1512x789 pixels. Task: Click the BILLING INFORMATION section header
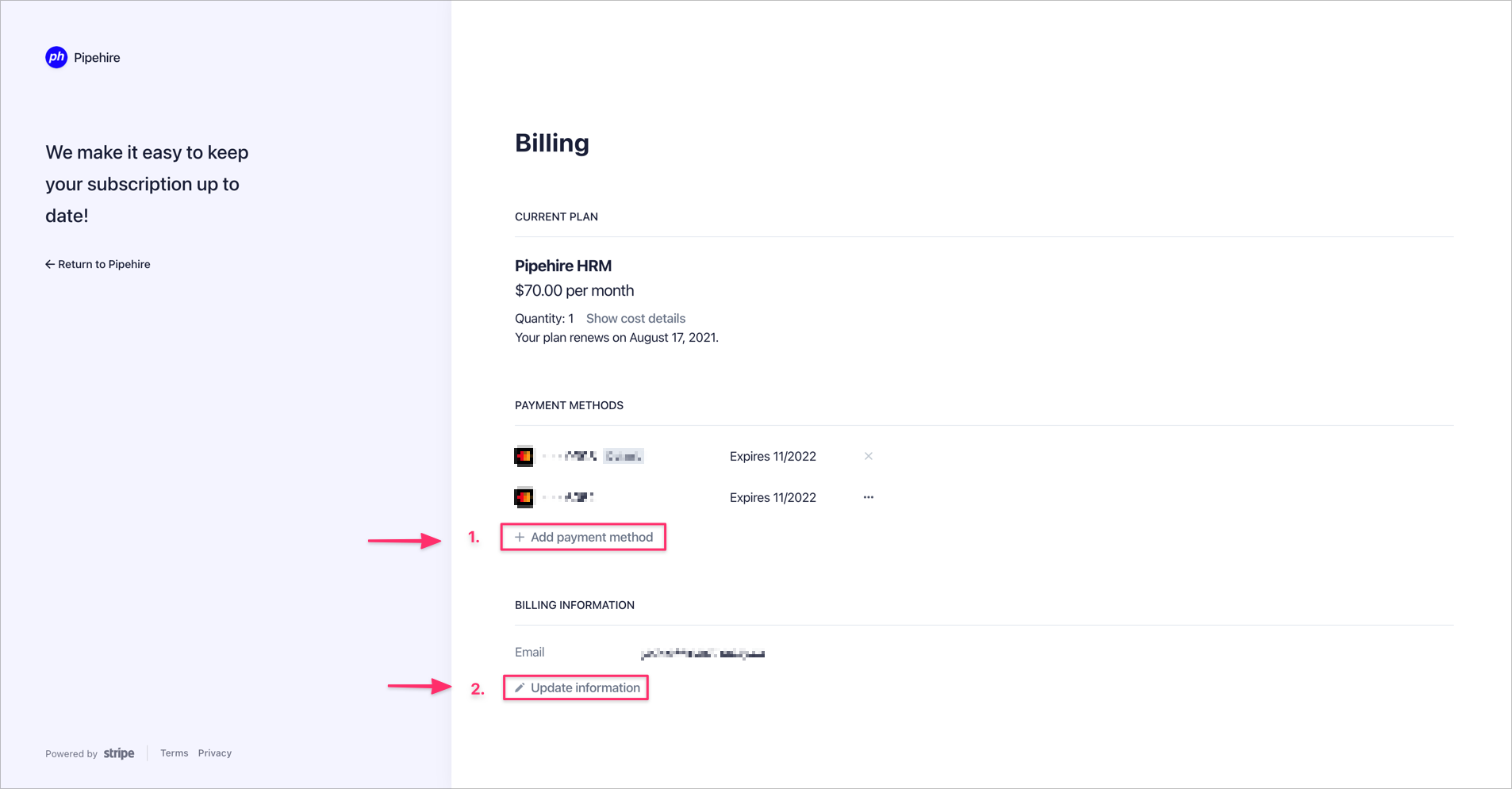click(574, 605)
